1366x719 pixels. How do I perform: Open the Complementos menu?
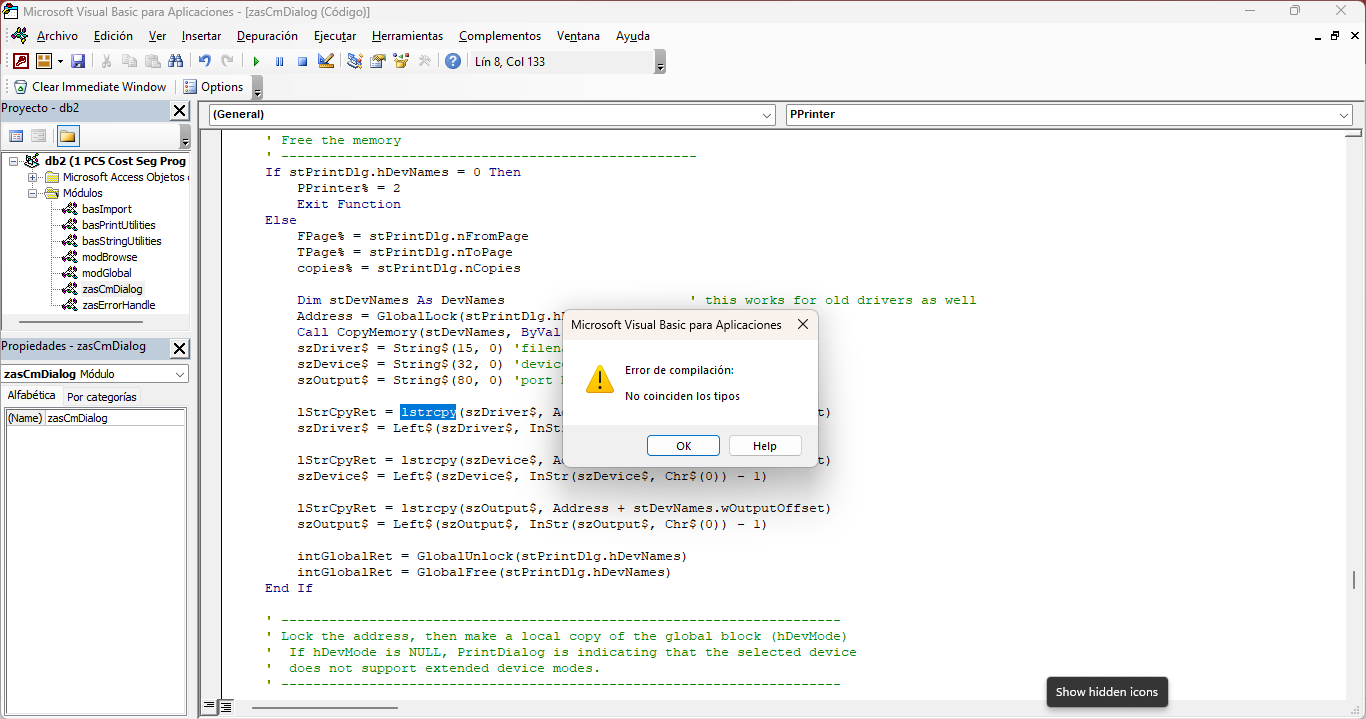(x=500, y=36)
